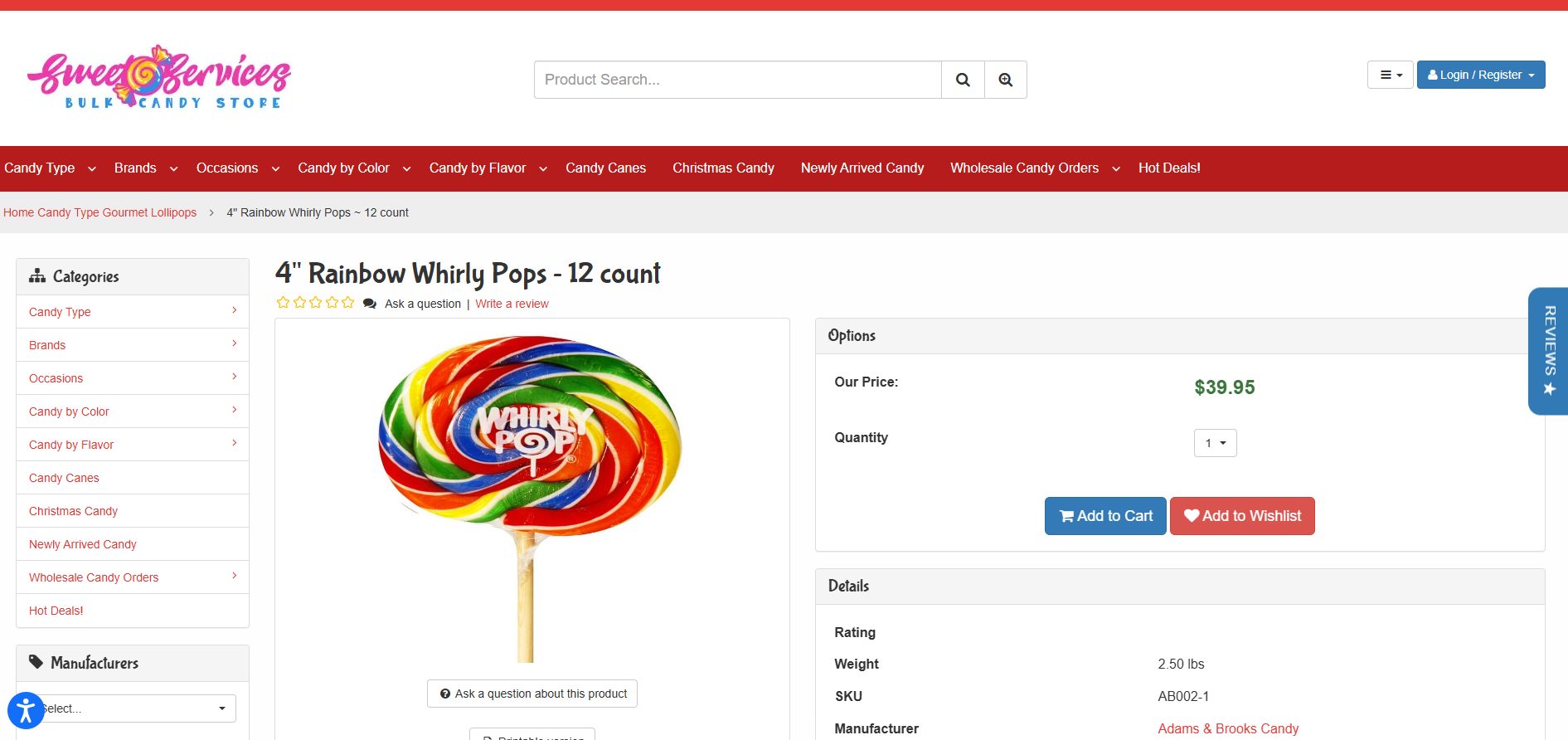The width and height of the screenshot is (1568, 740).
Task: Open Candy Canes in navigation bar
Action: 605,168
